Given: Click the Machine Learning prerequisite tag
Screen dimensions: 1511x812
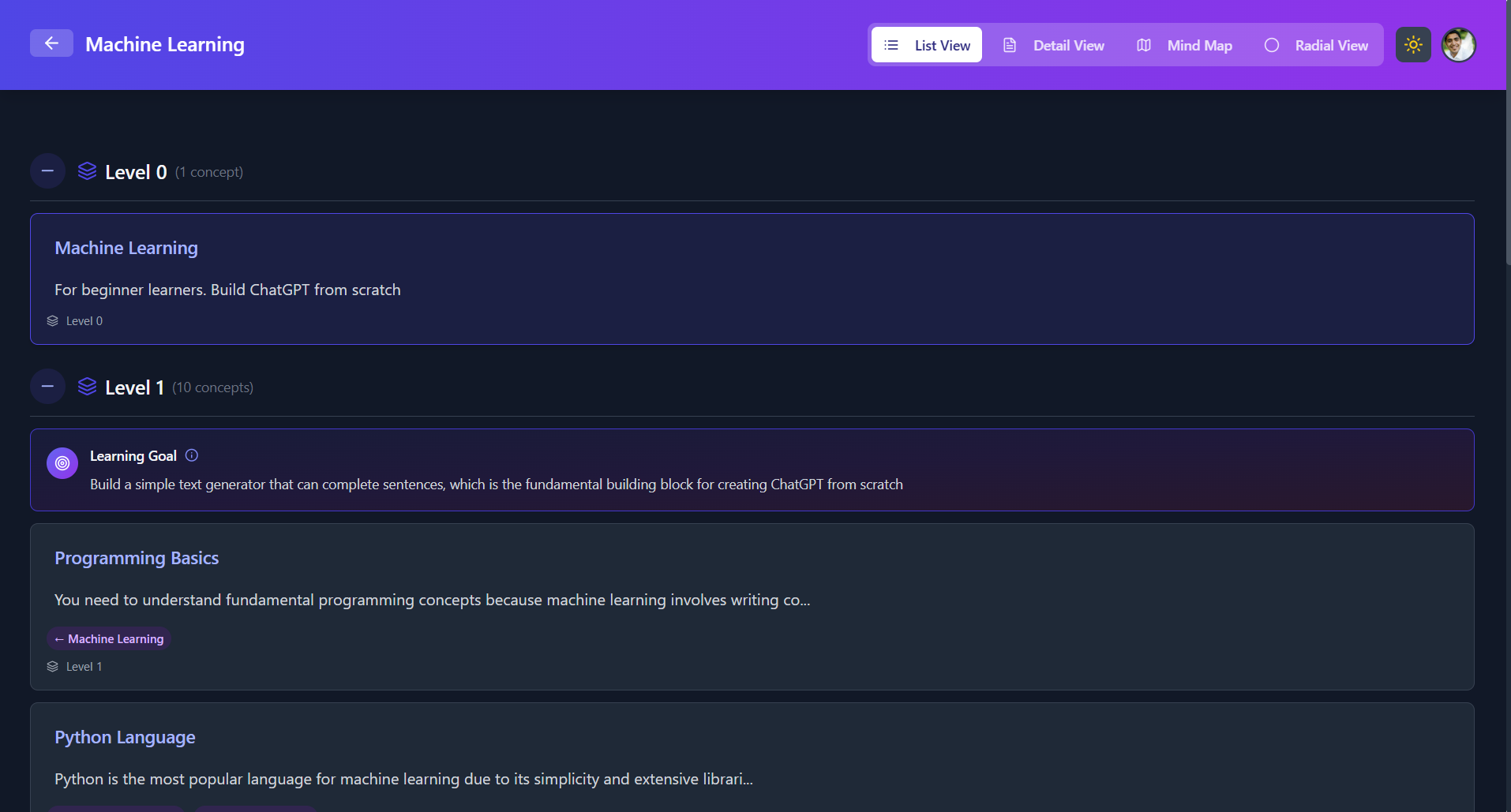Looking at the screenshot, I should tap(109, 638).
